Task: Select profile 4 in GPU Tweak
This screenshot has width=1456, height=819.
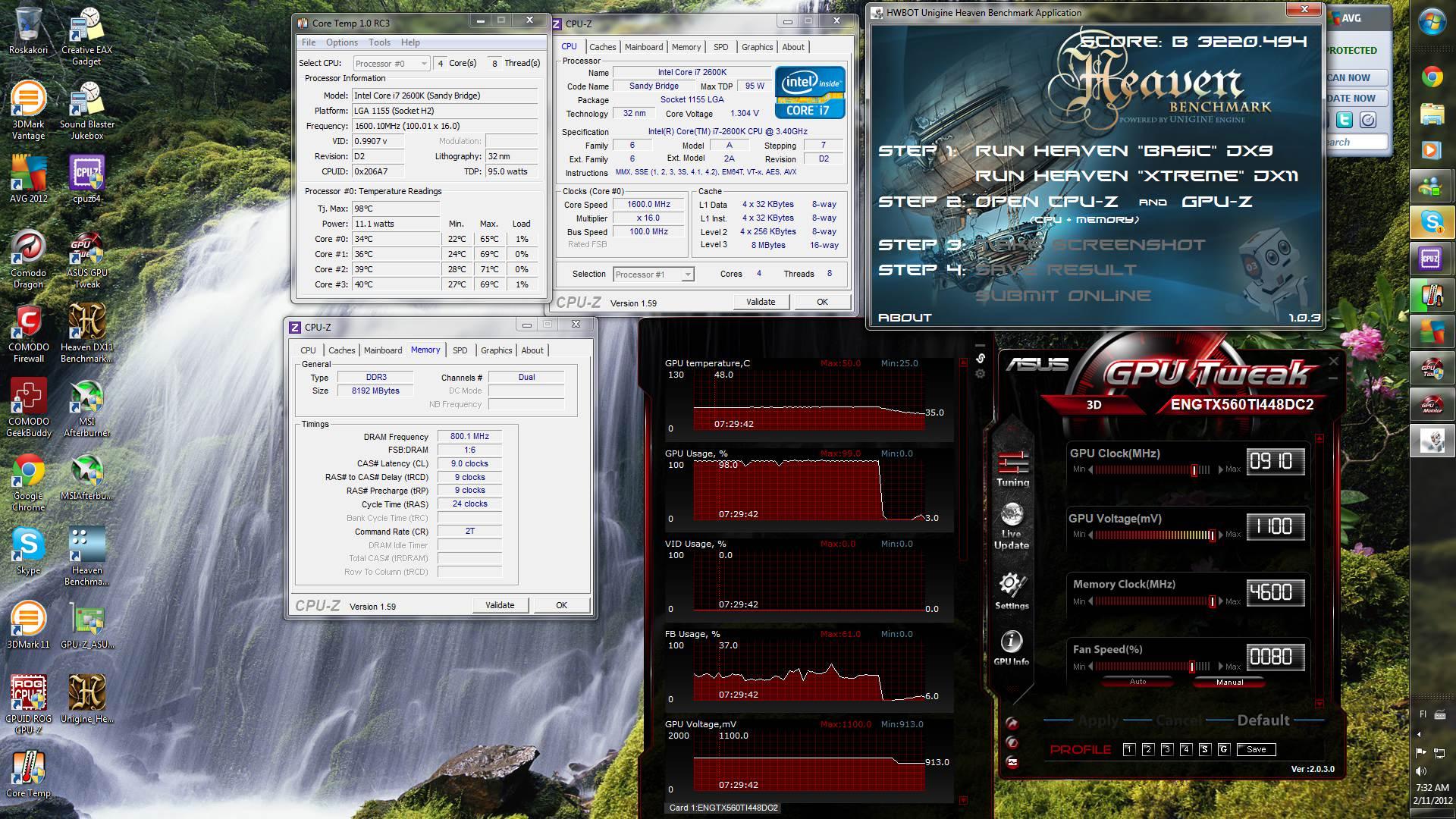Action: (x=1186, y=749)
